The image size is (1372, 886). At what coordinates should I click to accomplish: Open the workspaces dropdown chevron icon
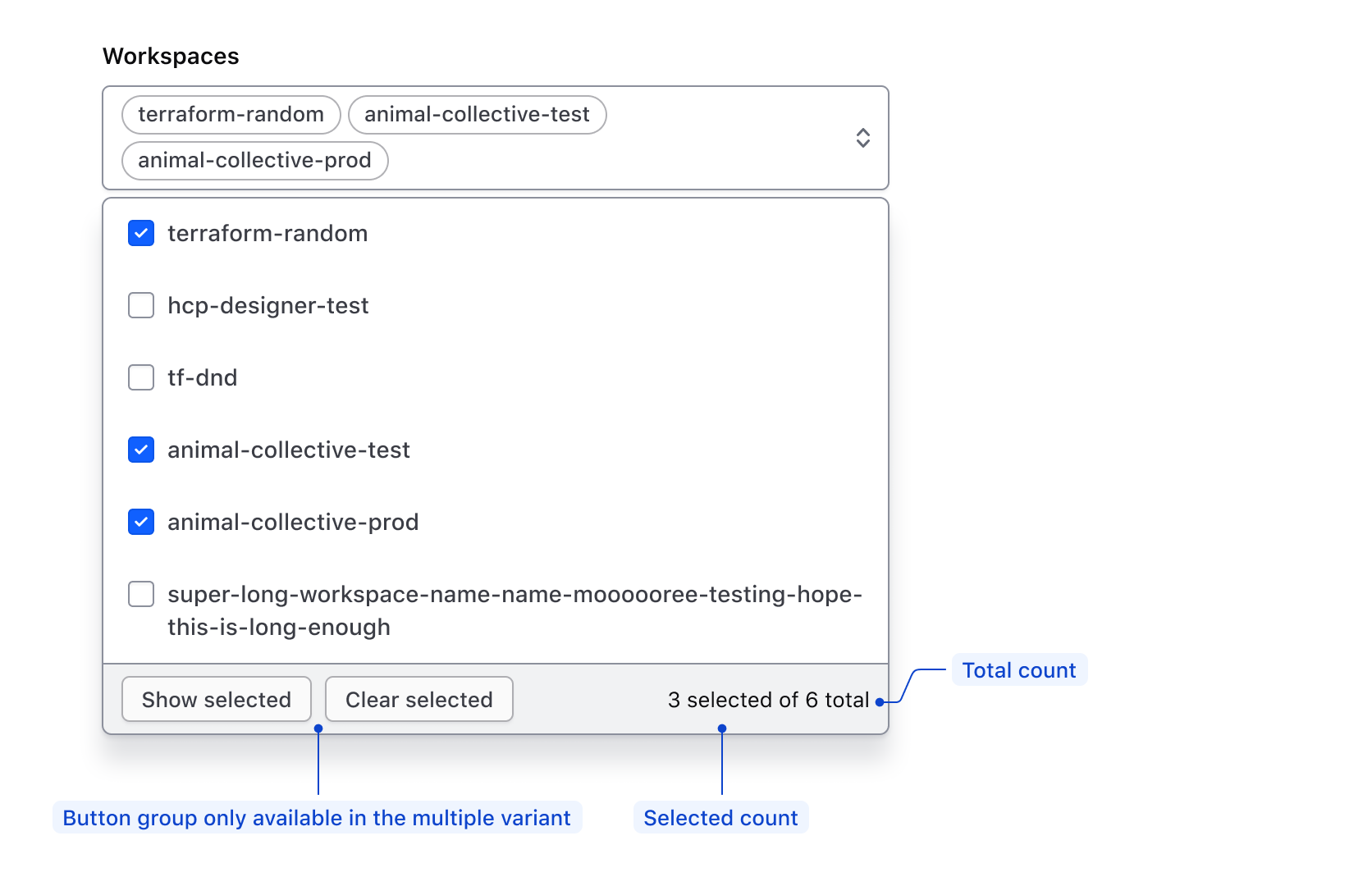pyautogui.click(x=863, y=138)
